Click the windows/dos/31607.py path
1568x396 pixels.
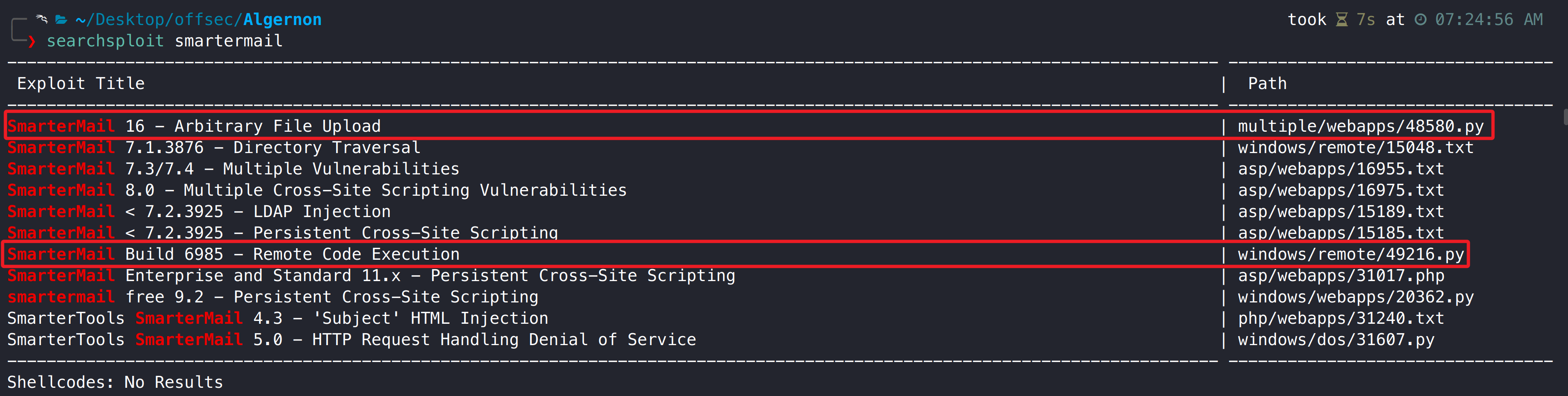(1336, 339)
